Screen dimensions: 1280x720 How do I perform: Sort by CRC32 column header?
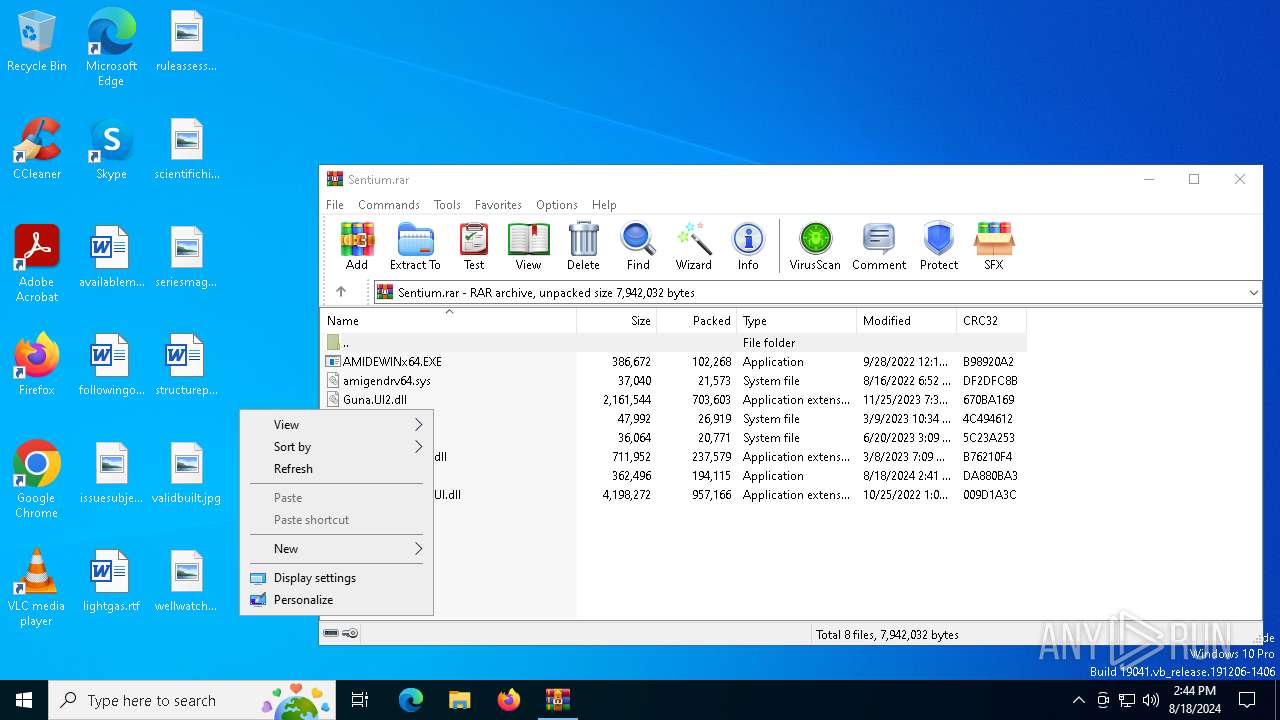[x=992, y=321]
